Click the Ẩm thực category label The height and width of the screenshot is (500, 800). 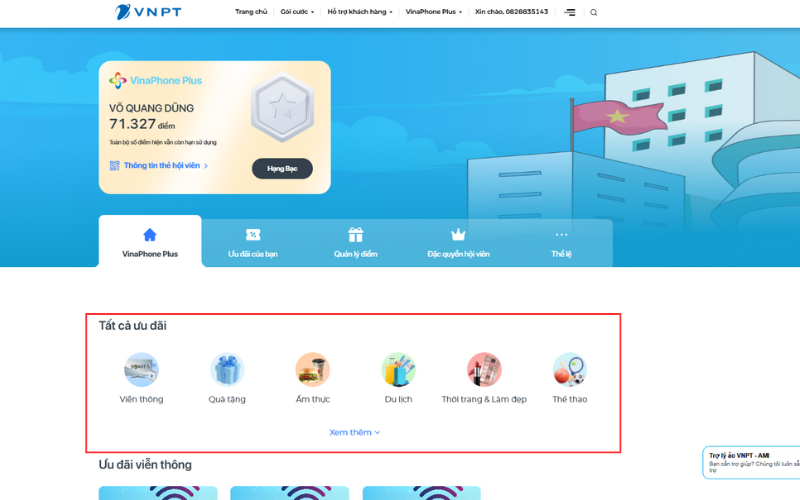pos(313,399)
